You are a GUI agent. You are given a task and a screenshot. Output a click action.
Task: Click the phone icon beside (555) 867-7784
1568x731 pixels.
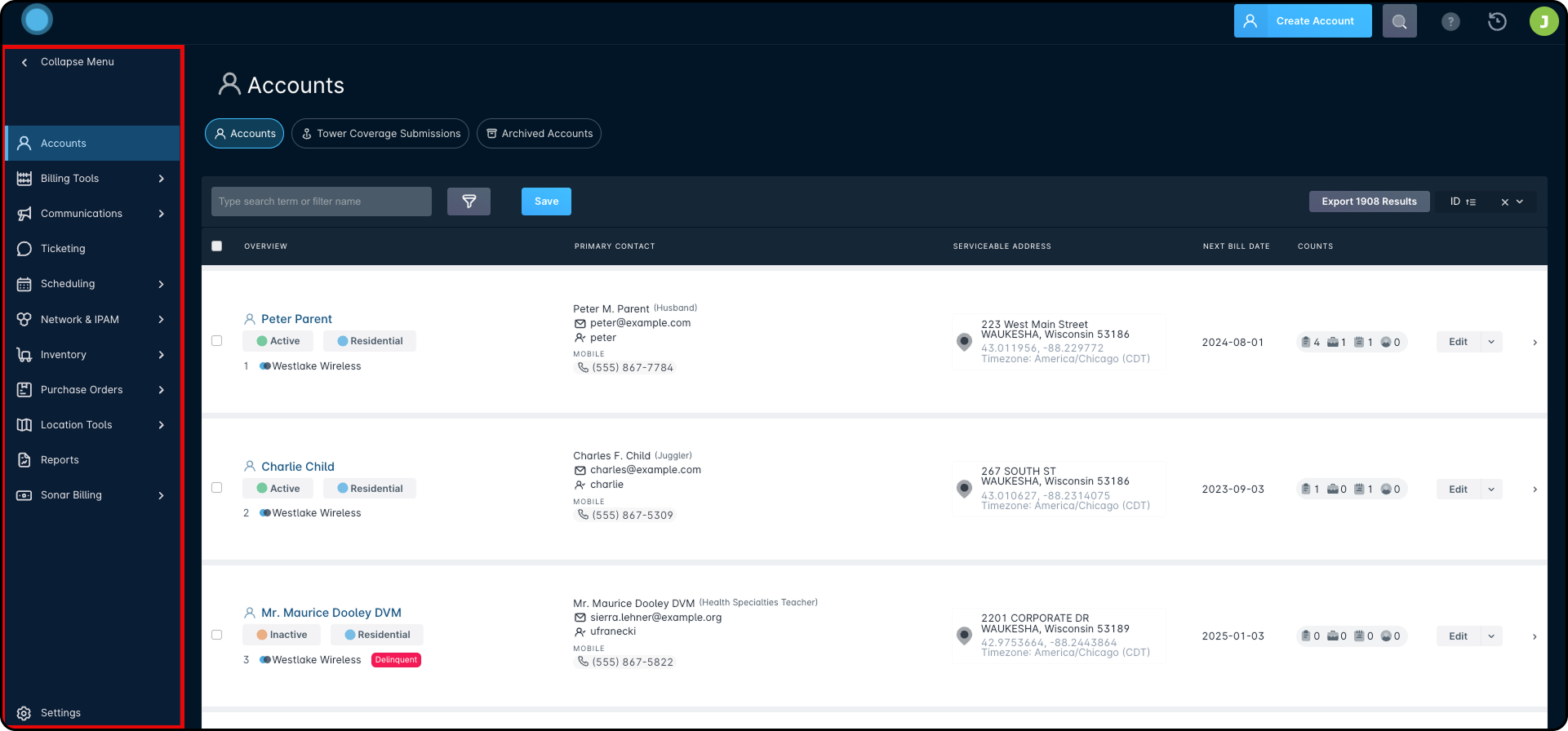(x=583, y=368)
